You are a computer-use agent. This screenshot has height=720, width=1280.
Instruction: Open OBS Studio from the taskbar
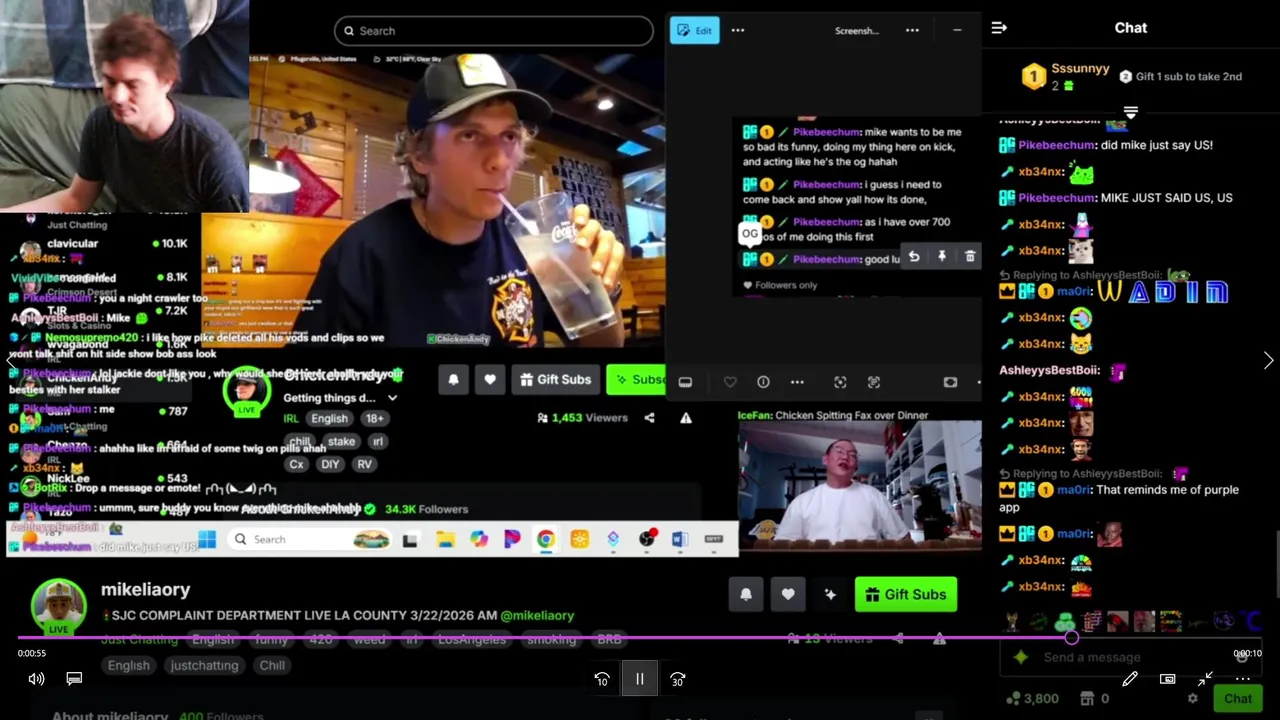click(x=647, y=539)
